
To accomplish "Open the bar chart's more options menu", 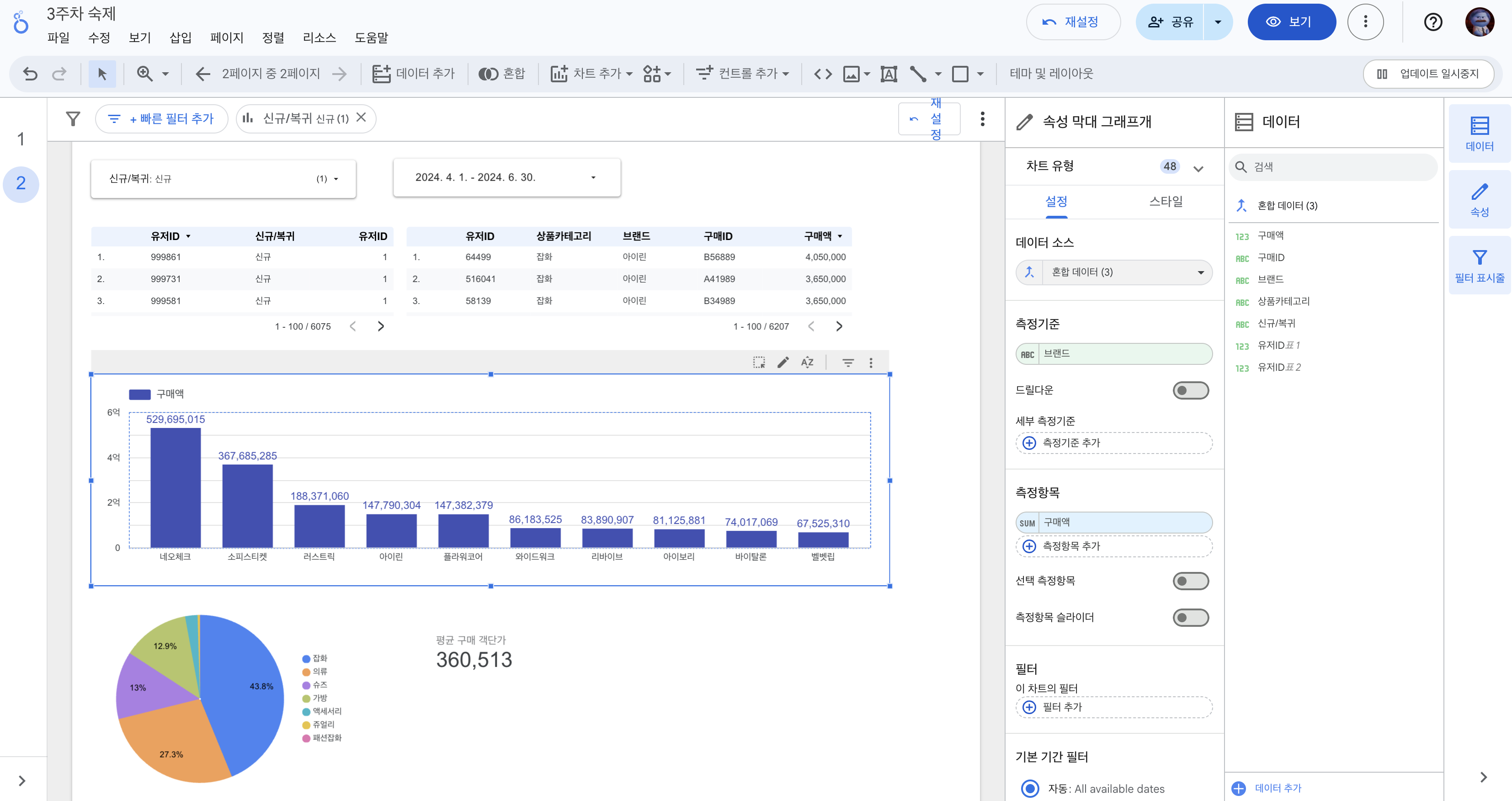I will click(x=871, y=363).
